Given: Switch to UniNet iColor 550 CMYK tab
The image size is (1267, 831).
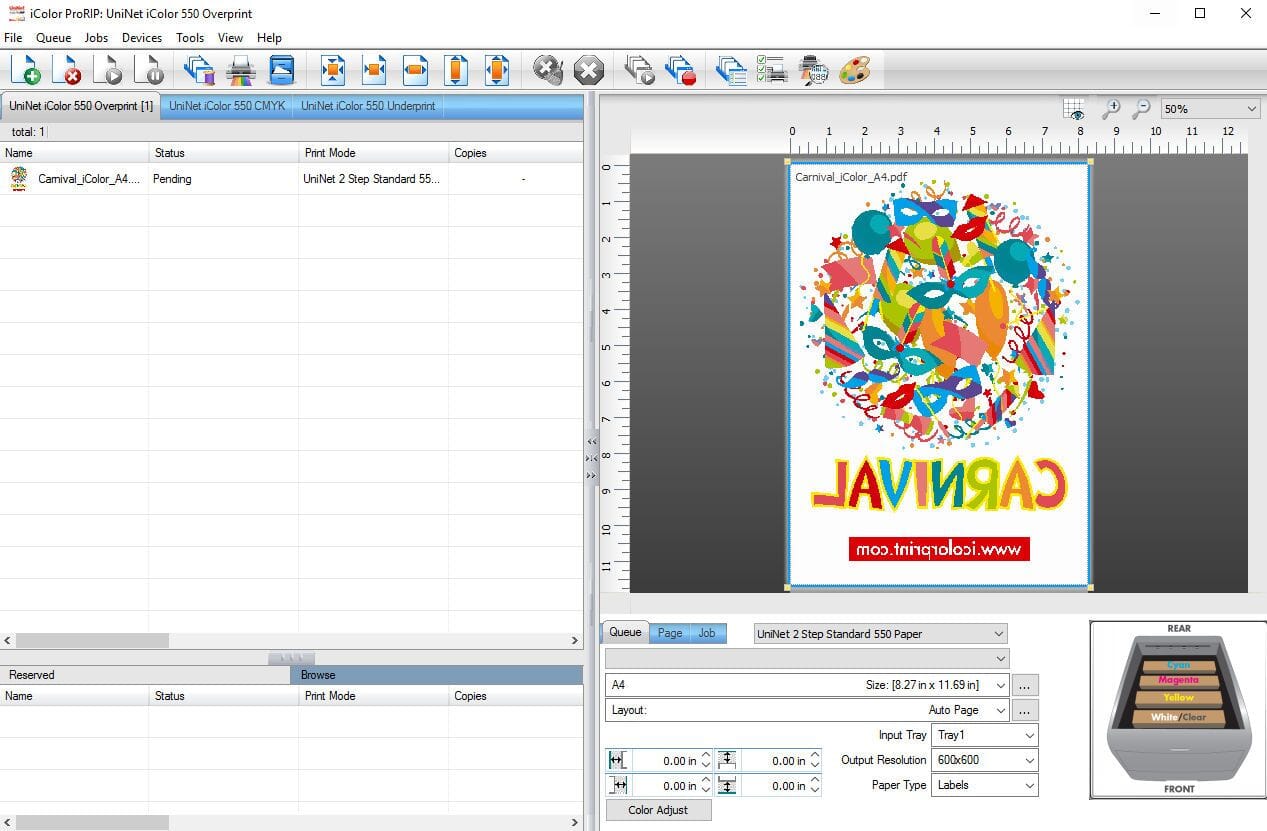Looking at the screenshot, I should [227, 106].
